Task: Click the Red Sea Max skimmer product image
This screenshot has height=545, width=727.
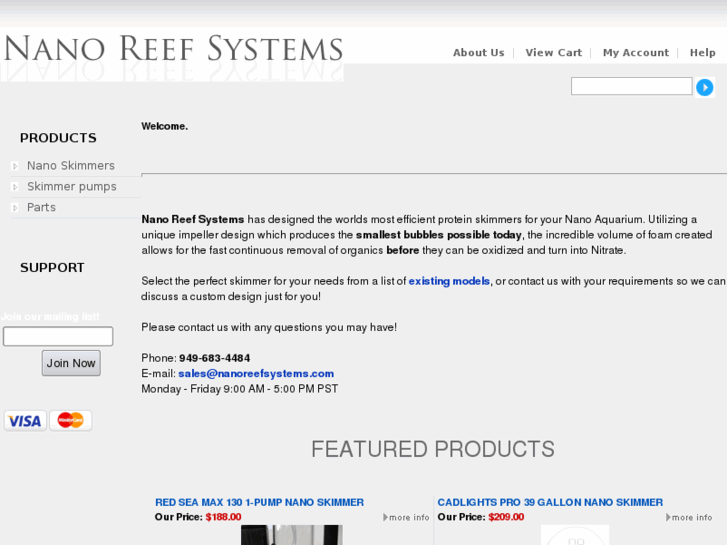Action: pos(292,535)
